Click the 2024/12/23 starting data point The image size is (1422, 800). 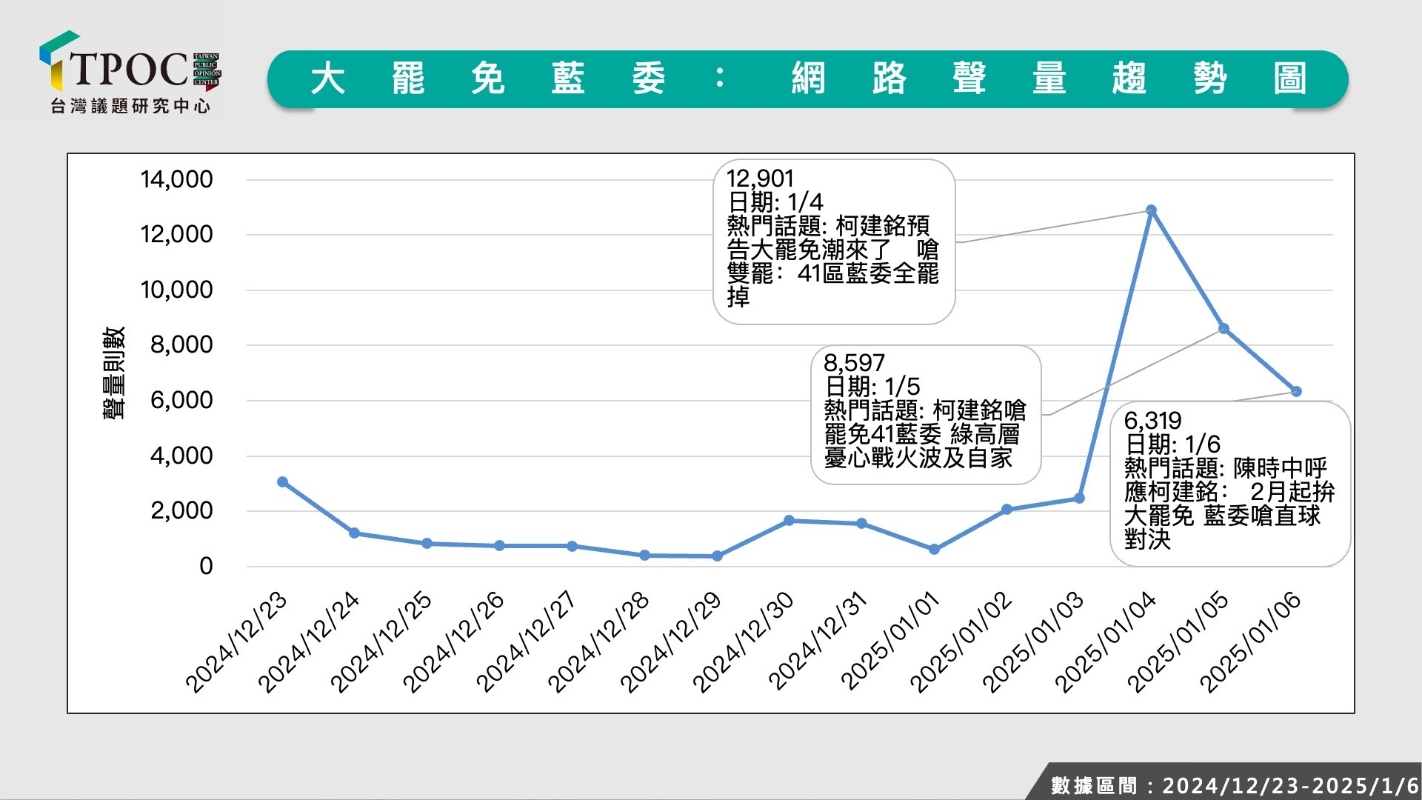tap(283, 481)
